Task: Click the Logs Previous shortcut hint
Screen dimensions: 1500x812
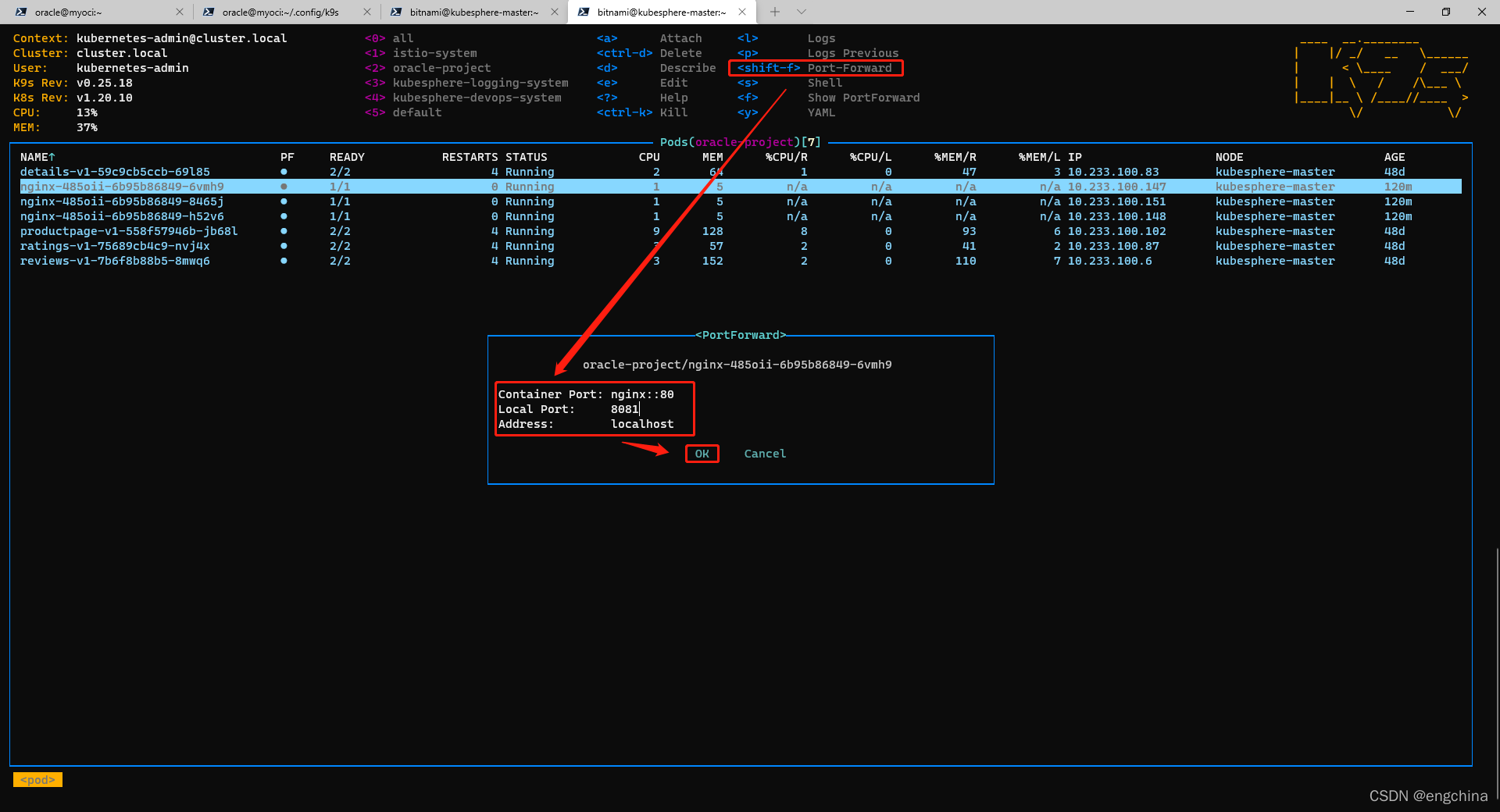Action: (818, 53)
